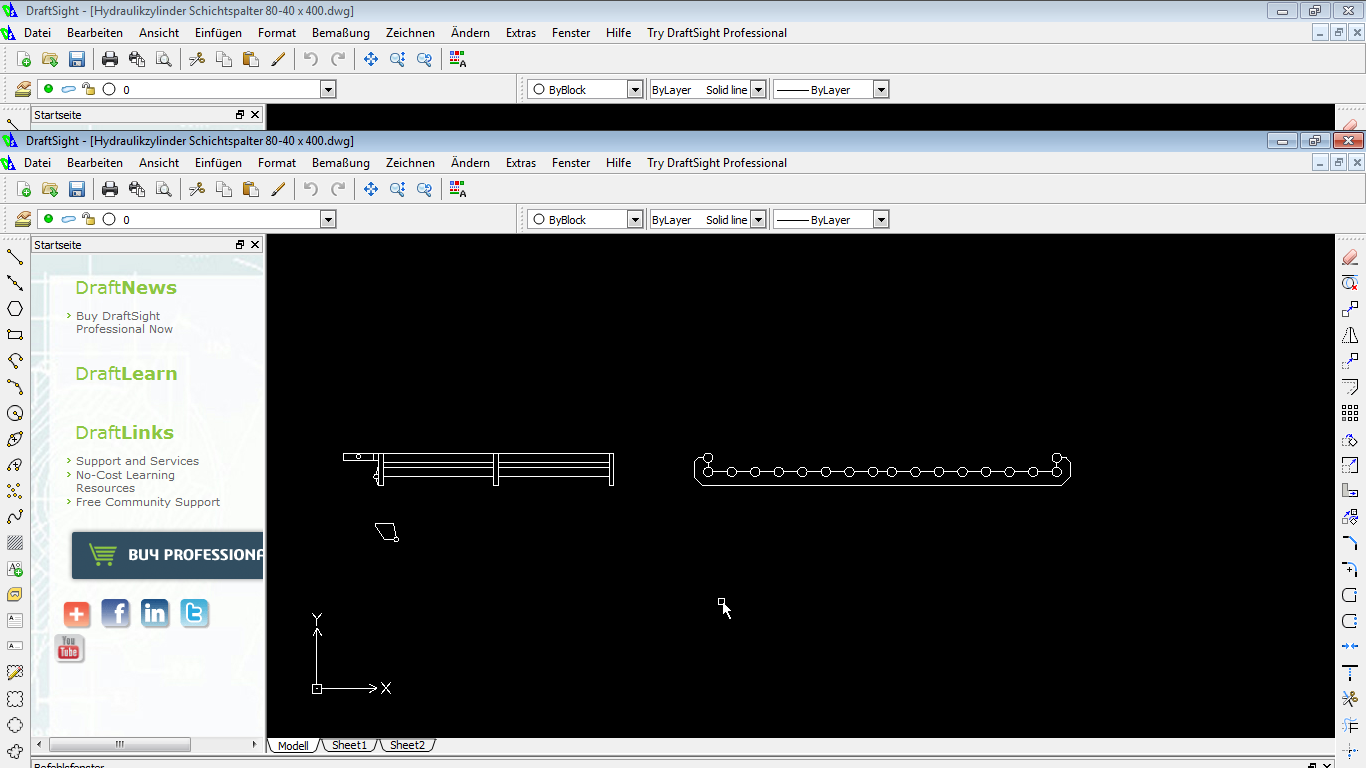
Task: Open the Free Community Support link
Action: click(147, 502)
